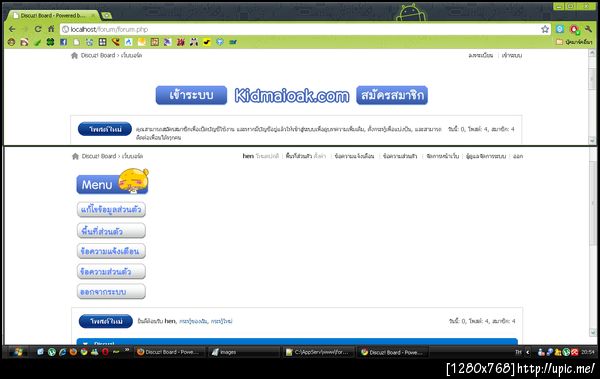Click the language indicator TH in tray
Image resolution: width=600 pixels, height=379 pixels.
coord(518,352)
